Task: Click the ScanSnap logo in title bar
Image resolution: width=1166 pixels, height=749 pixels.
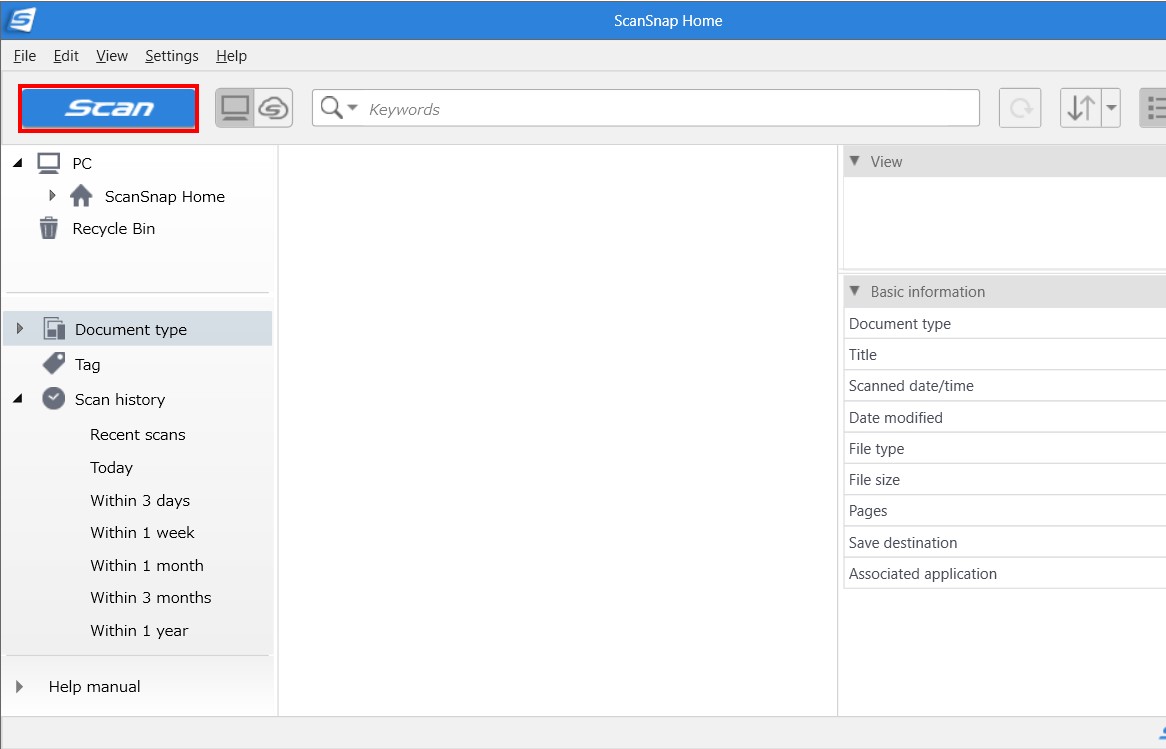Action: [21, 19]
